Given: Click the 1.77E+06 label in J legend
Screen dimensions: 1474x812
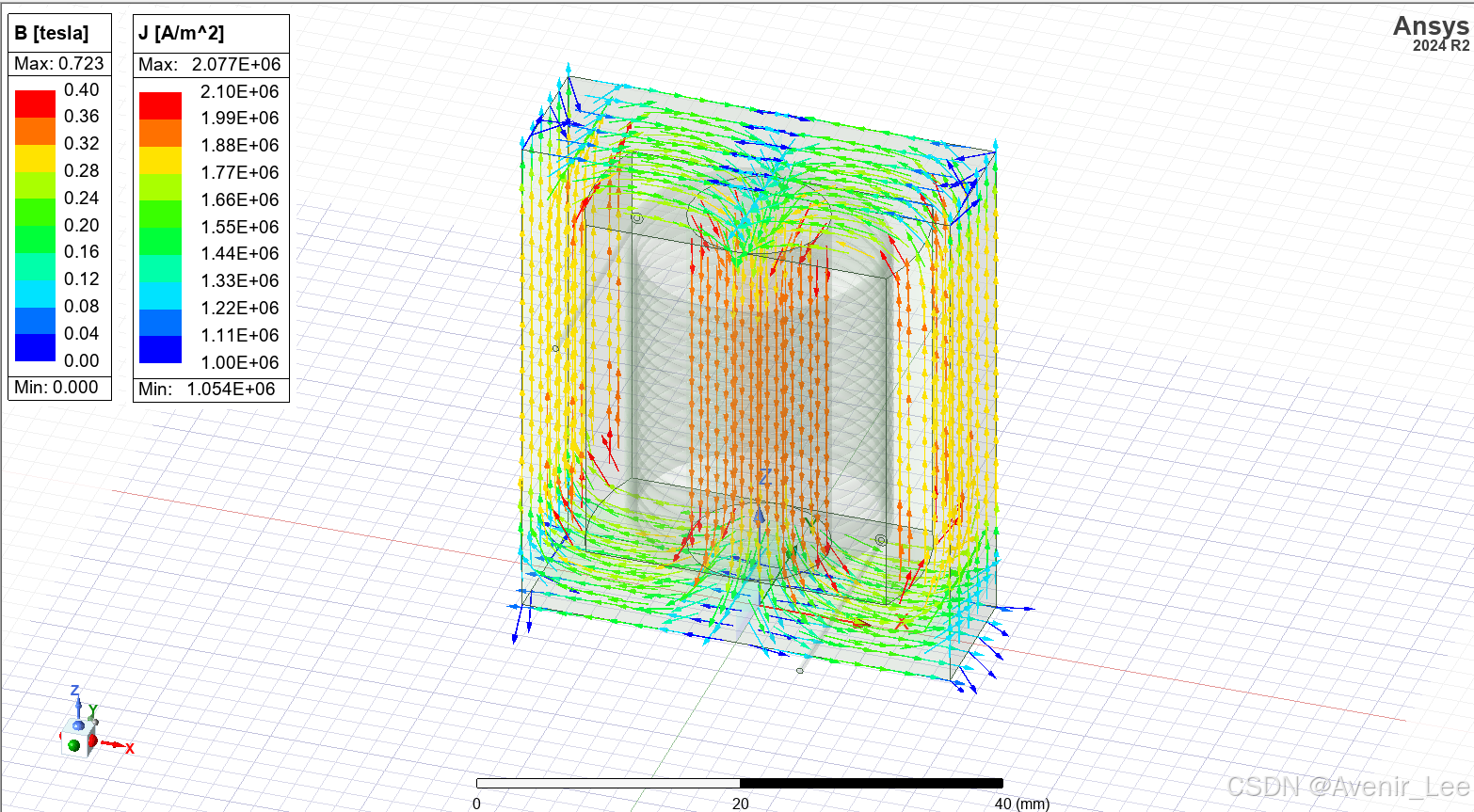Looking at the screenshot, I should click(x=240, y=172).
